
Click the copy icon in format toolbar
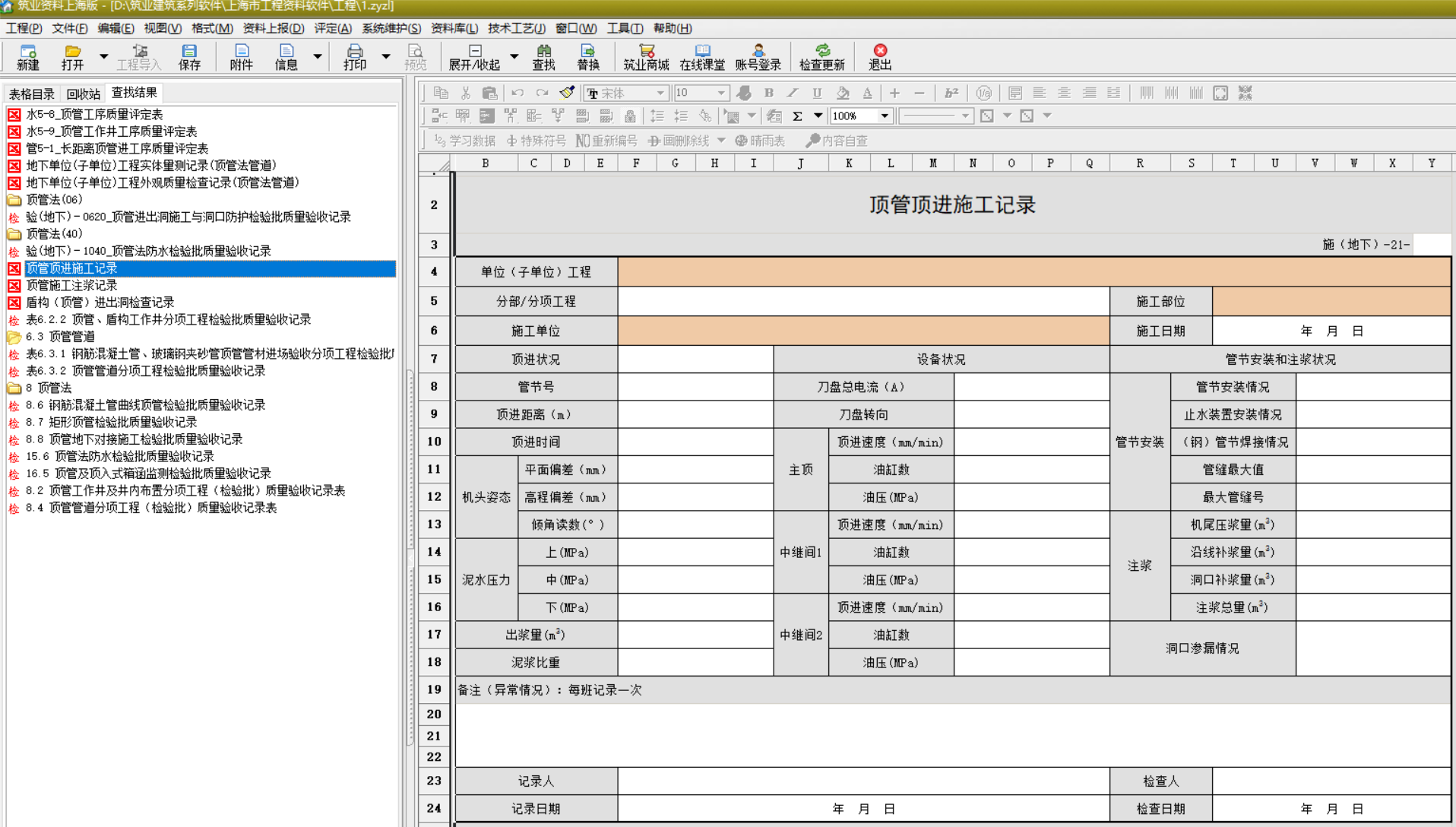pos(441,93)
